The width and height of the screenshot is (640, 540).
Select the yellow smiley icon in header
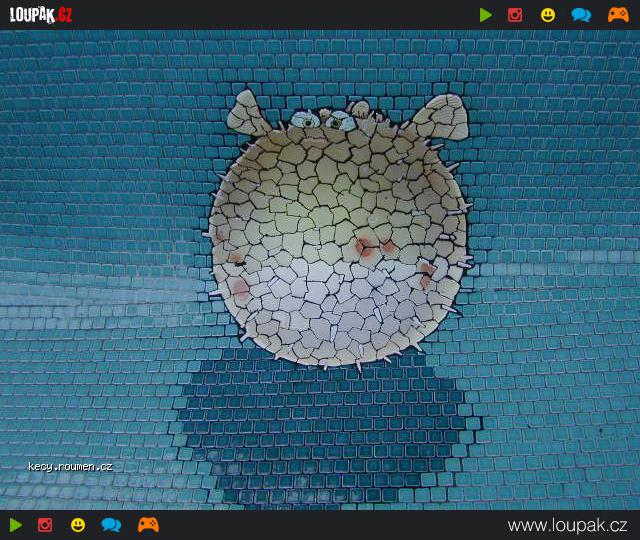[x=548, y=16]
